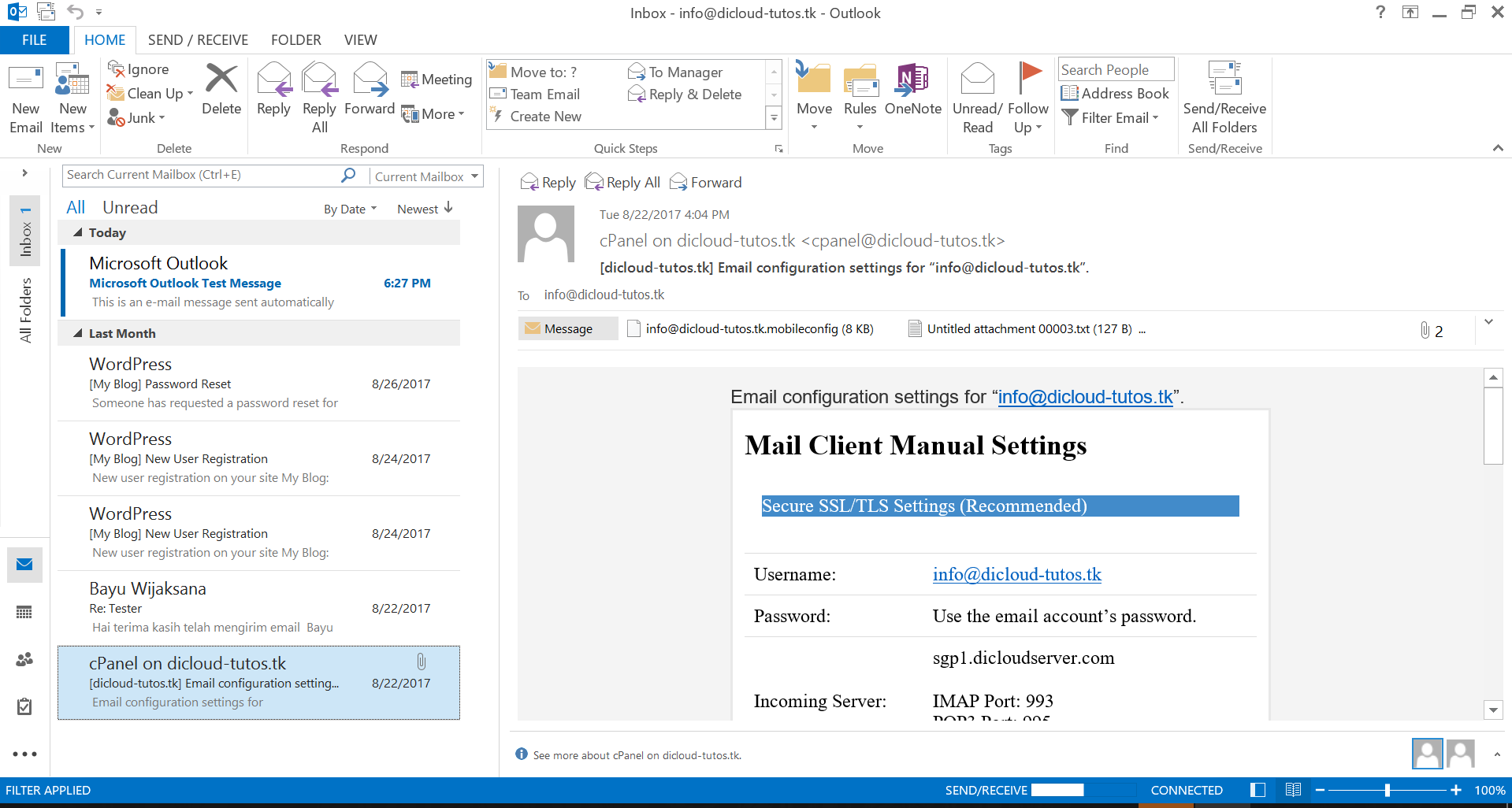
Task: Click Send/Receive All Folders
Action: tap(1224, 98)
